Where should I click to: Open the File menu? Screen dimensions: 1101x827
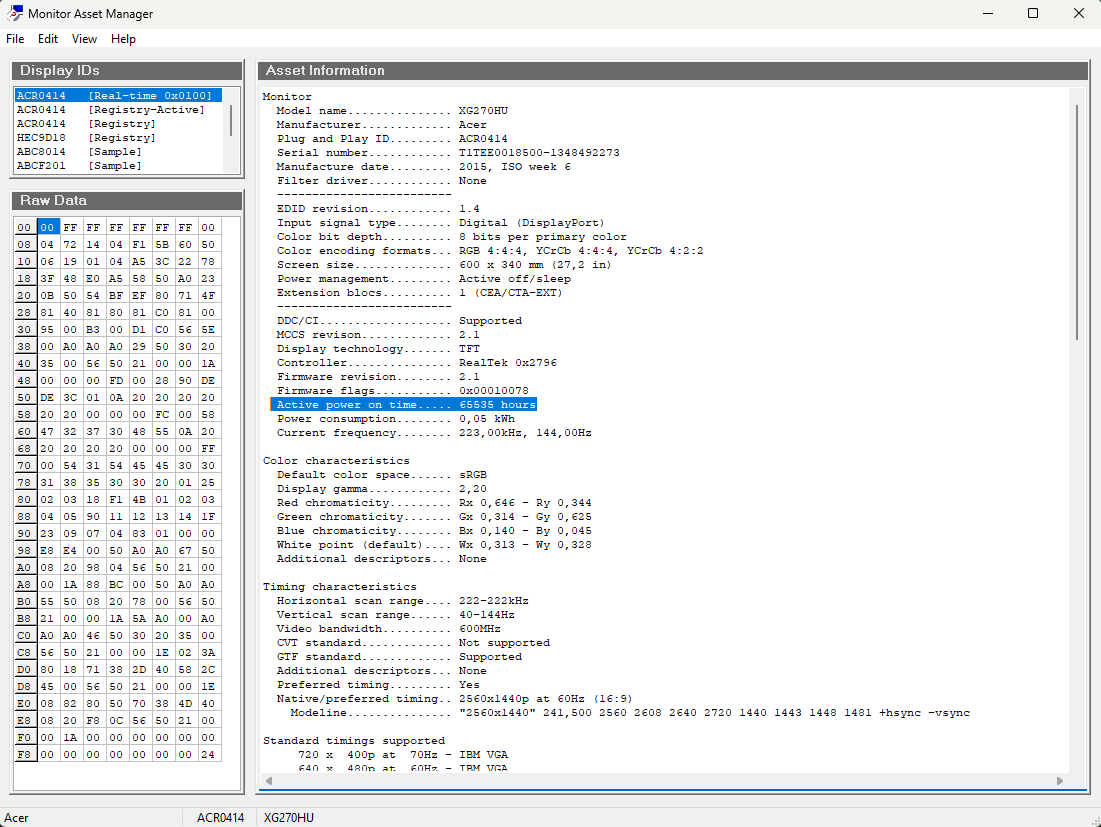pyautogui.click(x=15, y=39)
